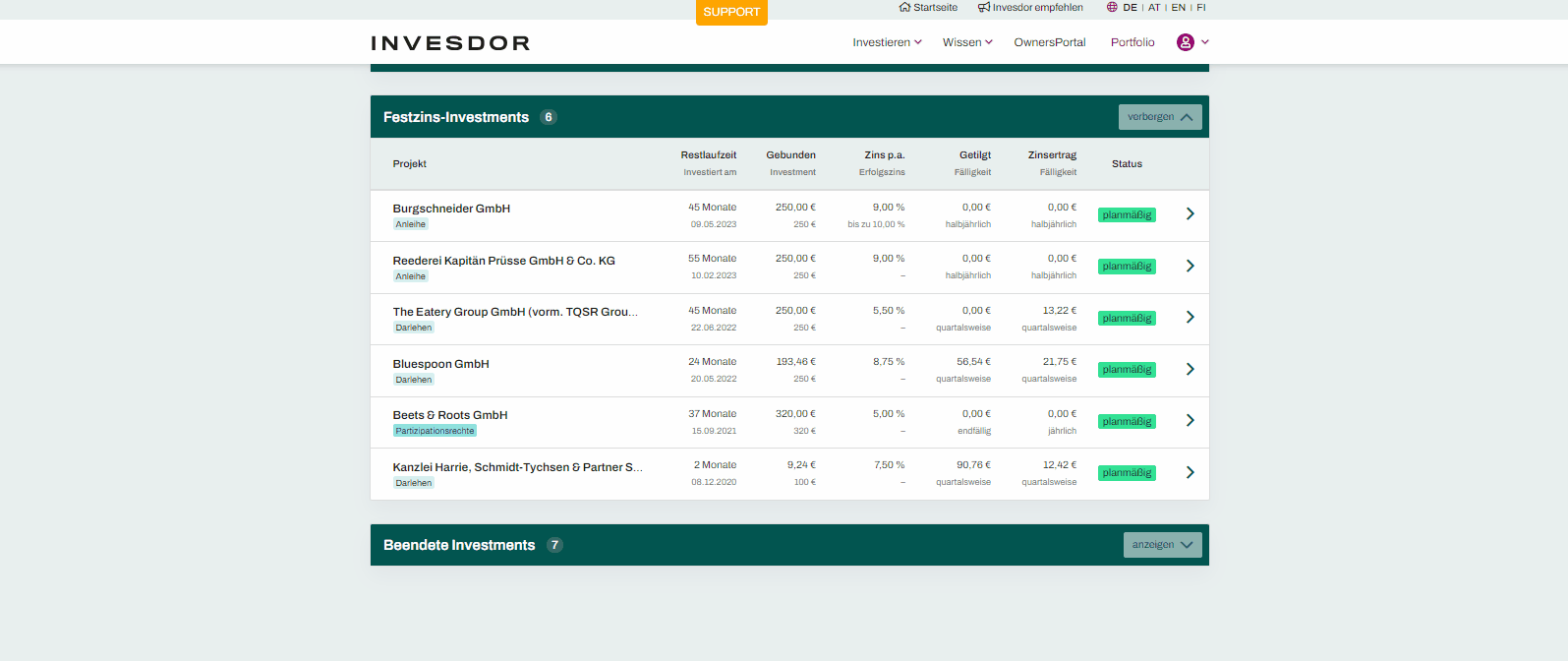Screen dimensions: 1568x661
Task: Click the Startseite home icon link
Action: click(x=904, y=8)
